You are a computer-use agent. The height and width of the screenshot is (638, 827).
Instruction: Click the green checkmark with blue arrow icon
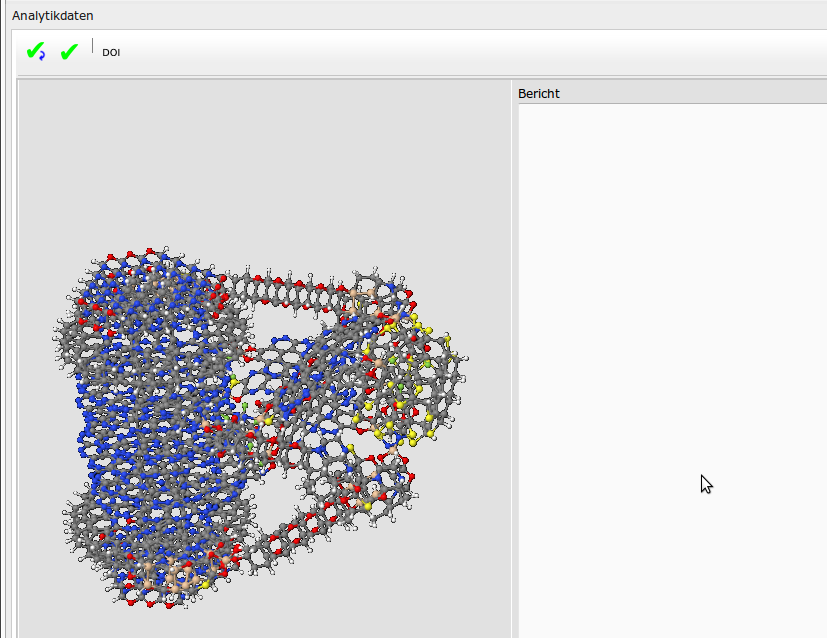point(35,51)
